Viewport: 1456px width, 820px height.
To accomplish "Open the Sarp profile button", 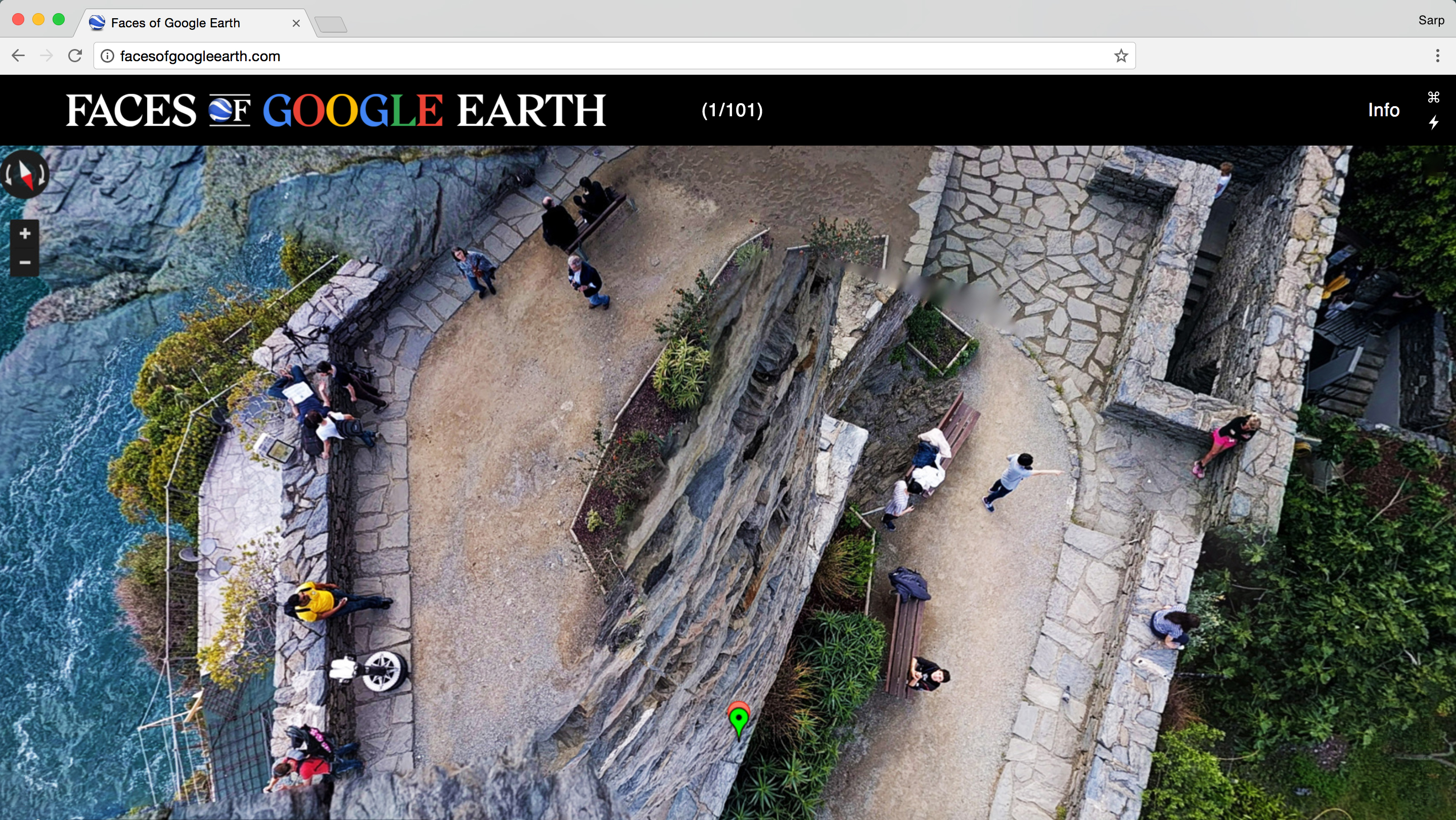I will point(1431,20).
